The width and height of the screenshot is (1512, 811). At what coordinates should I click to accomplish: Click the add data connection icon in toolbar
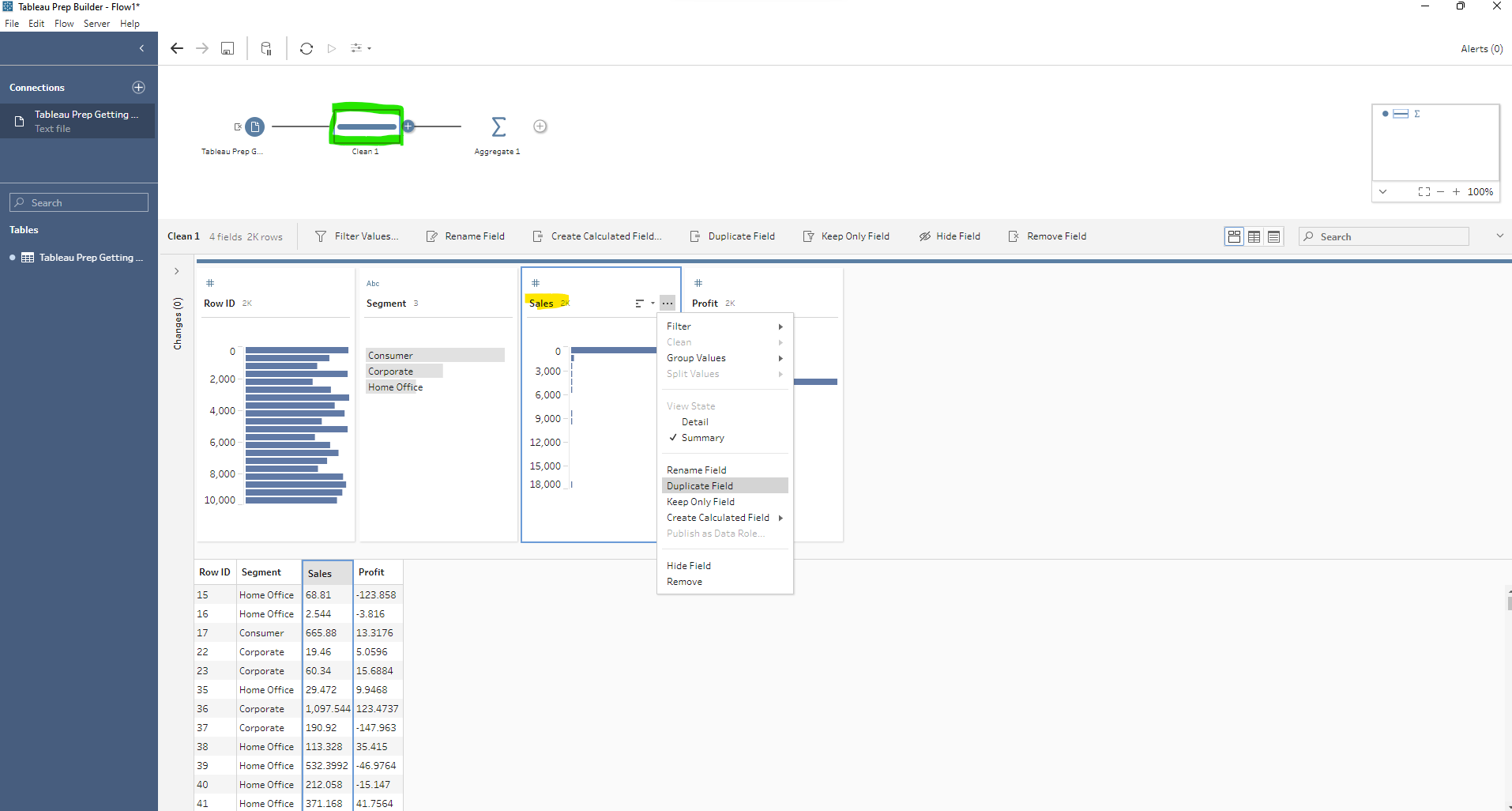(x=266, y=48)
